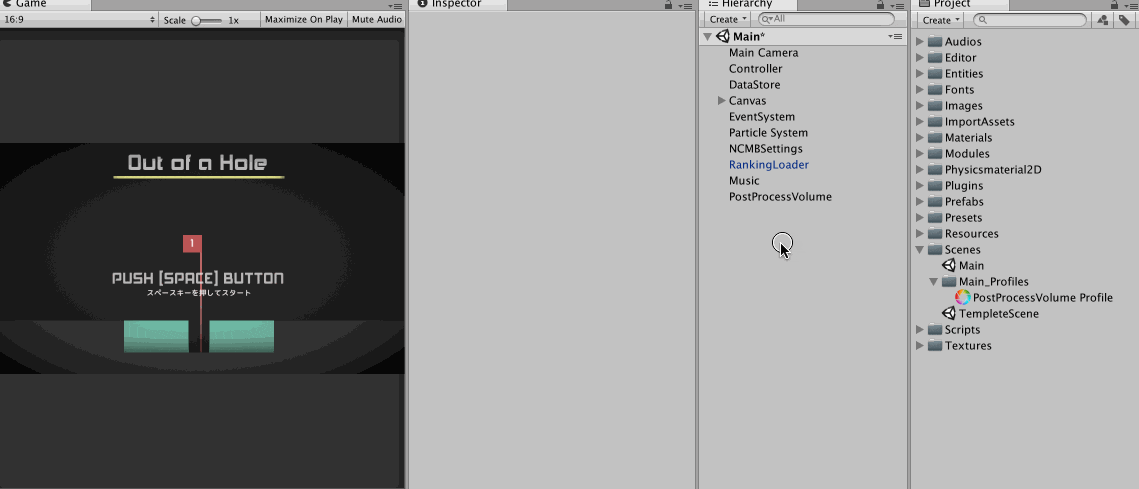
Task: Open the Main* scene row options icon
Action: 895,36
